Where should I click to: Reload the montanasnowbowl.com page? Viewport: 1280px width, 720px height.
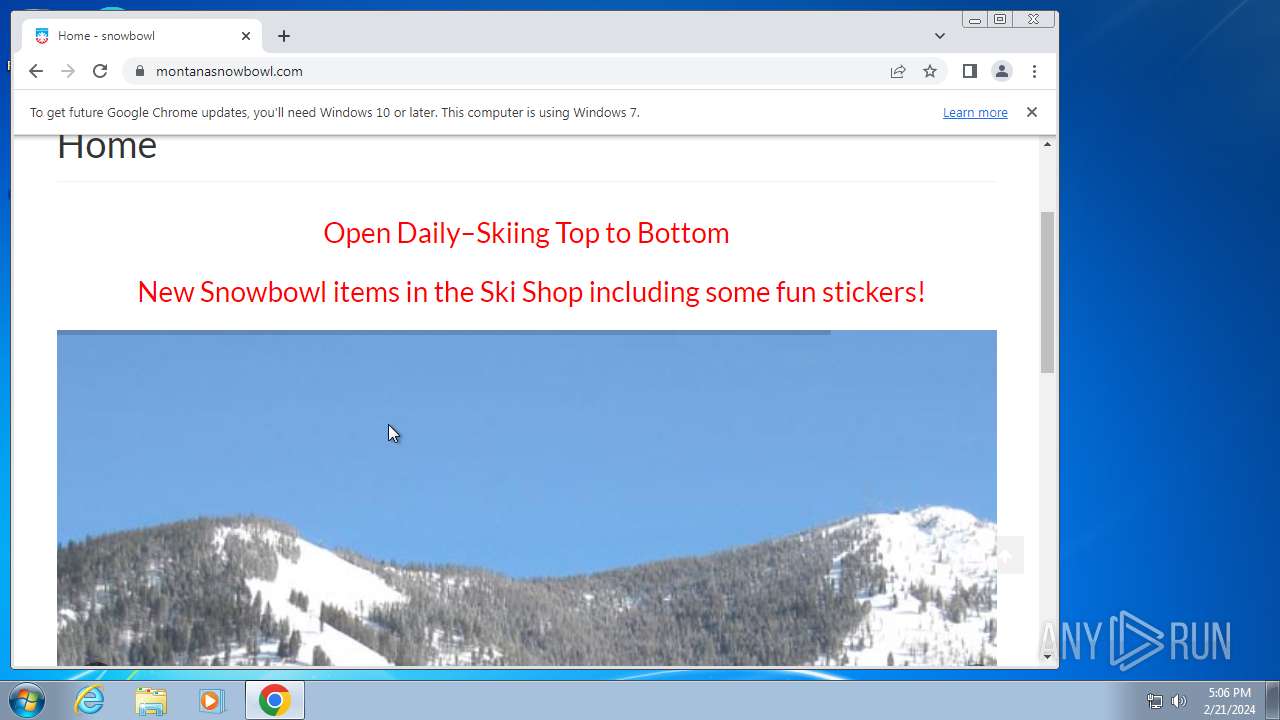(x=100, y=71)
